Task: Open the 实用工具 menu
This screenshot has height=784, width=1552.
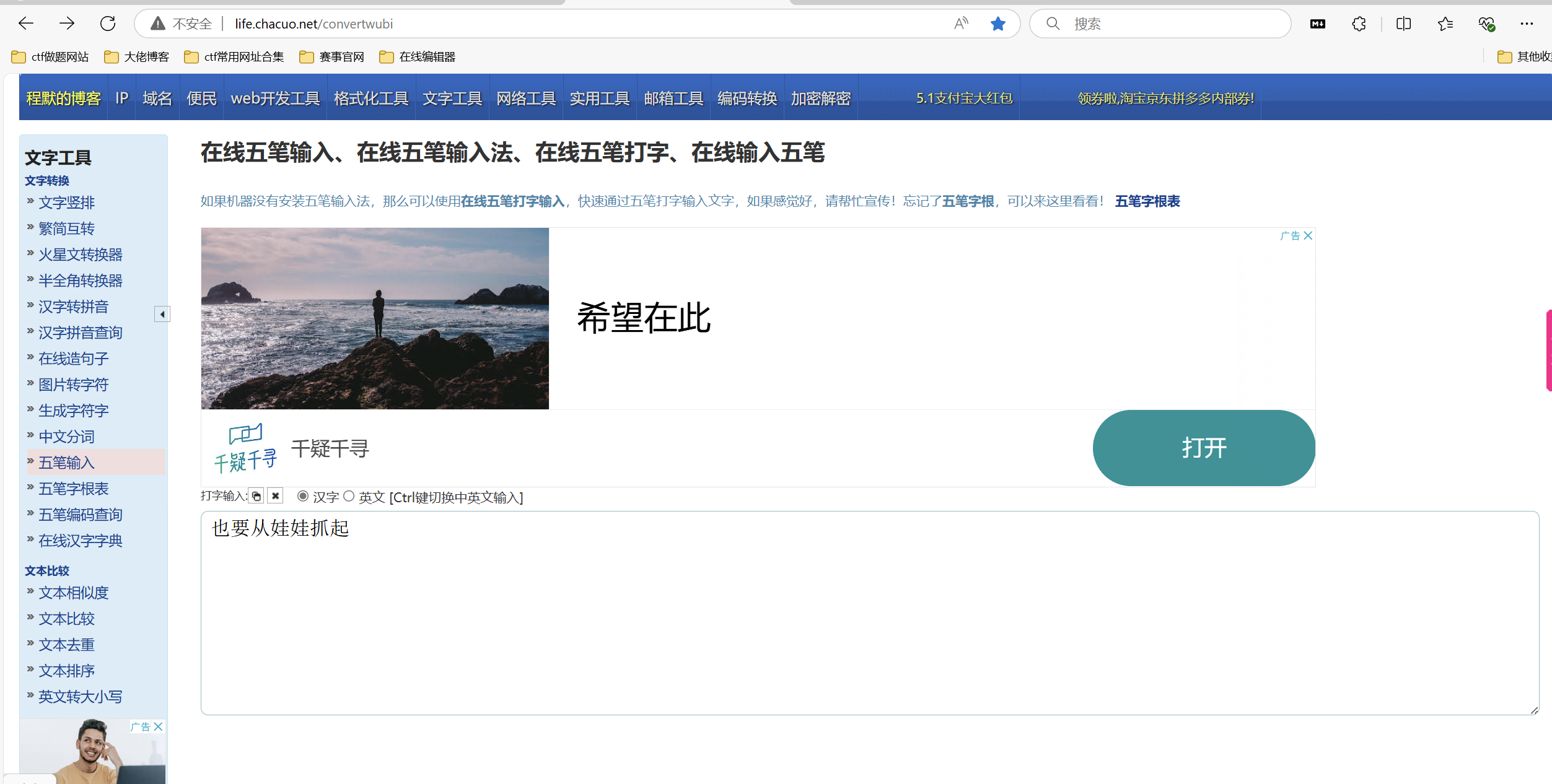Action: [x=600, y=98]
